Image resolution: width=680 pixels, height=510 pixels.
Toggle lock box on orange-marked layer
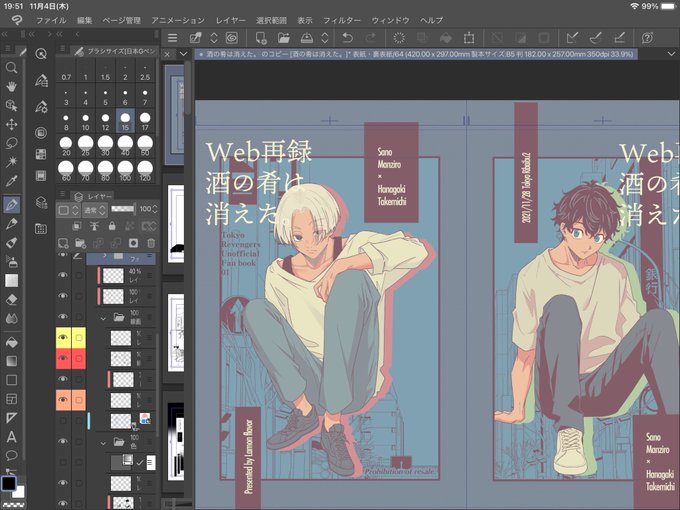pyautogui.click(x=79, y=400)
